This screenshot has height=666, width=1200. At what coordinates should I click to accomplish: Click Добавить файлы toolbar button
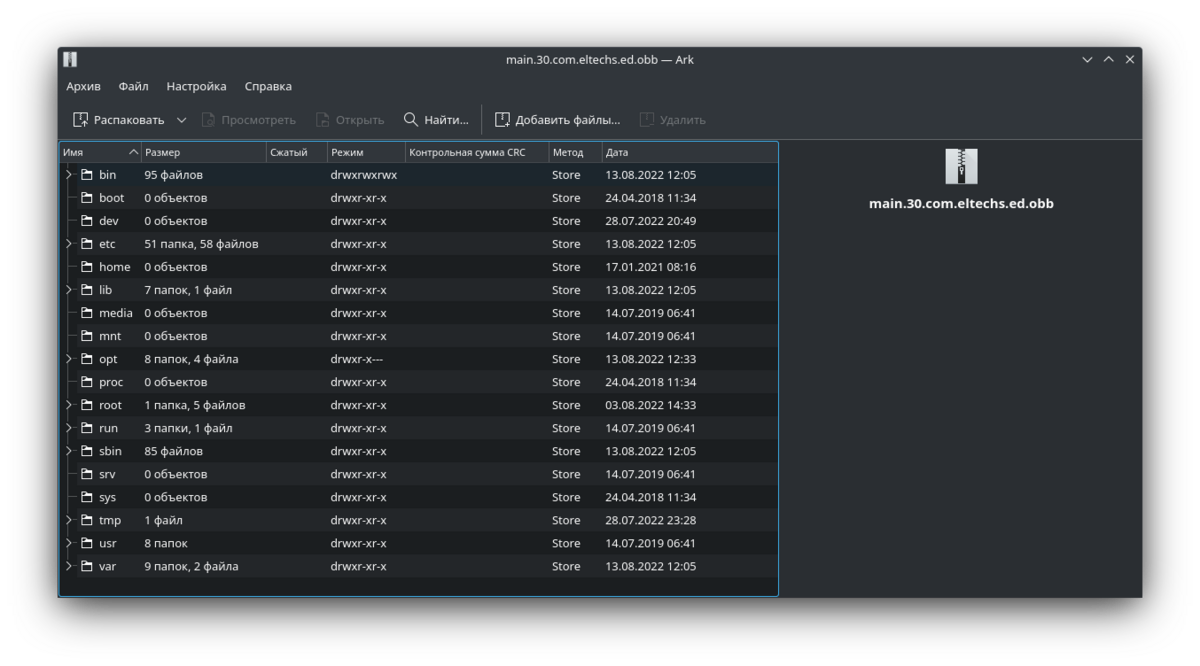click(557, 120)
